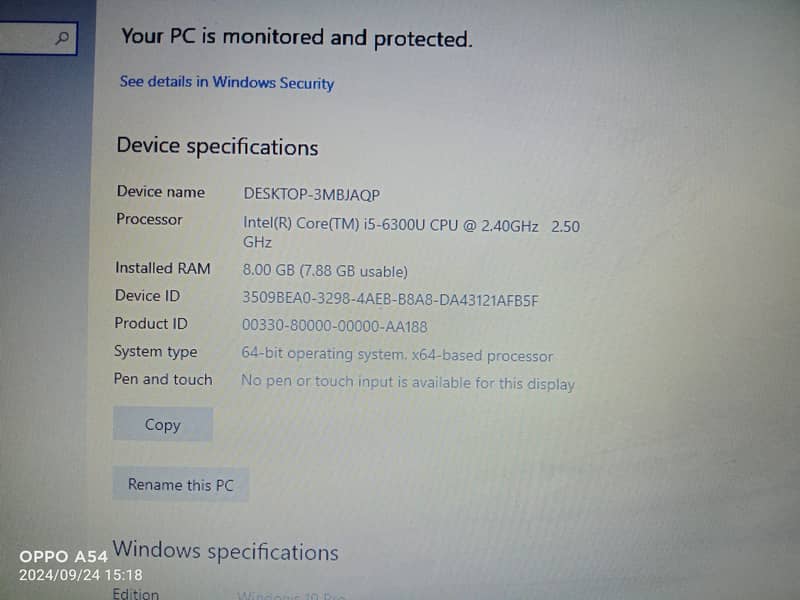The height and width of the screenshot is (600, 800).
Task: Click the Product ID value 00330-80000-00000-AA188
Action: tap(335, 326)
